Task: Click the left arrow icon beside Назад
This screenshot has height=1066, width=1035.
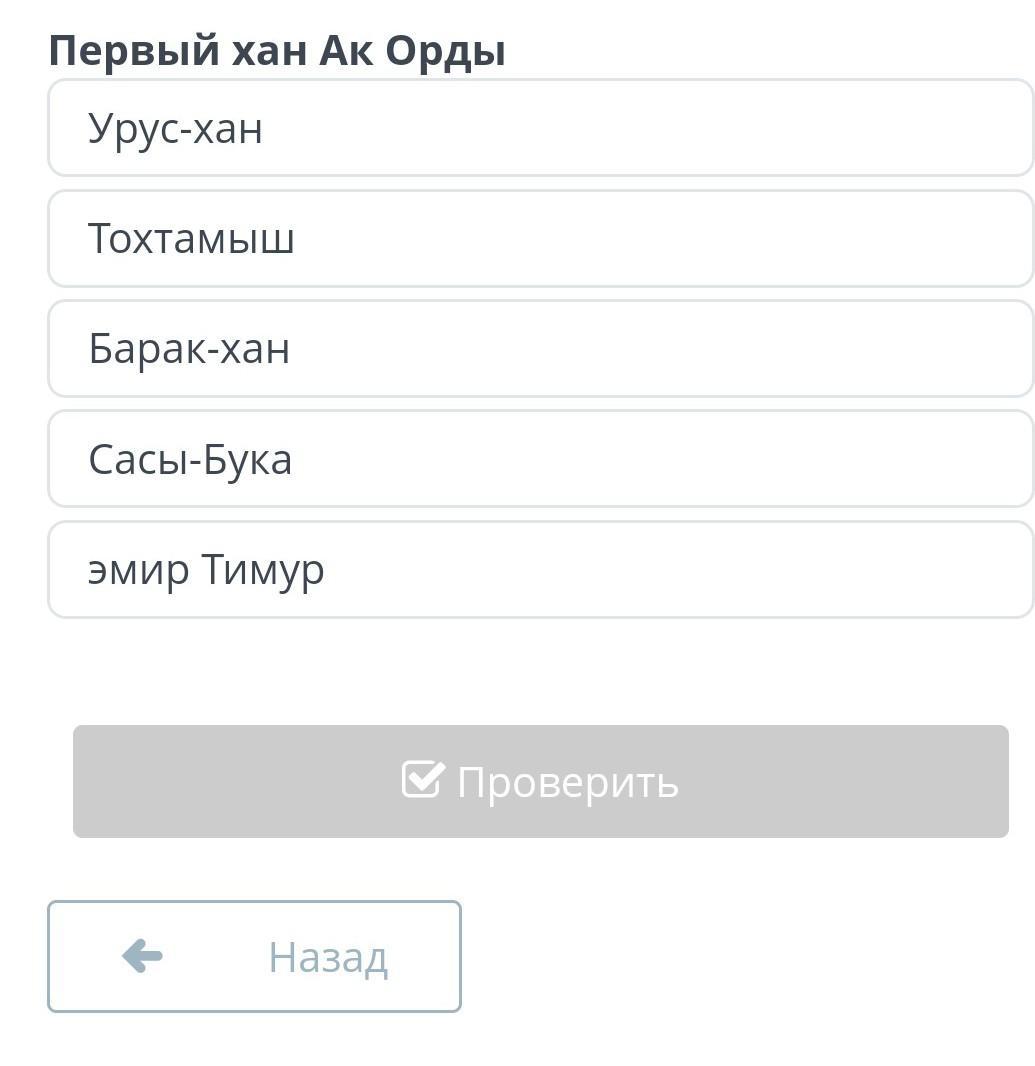Action: click(142, 956)
